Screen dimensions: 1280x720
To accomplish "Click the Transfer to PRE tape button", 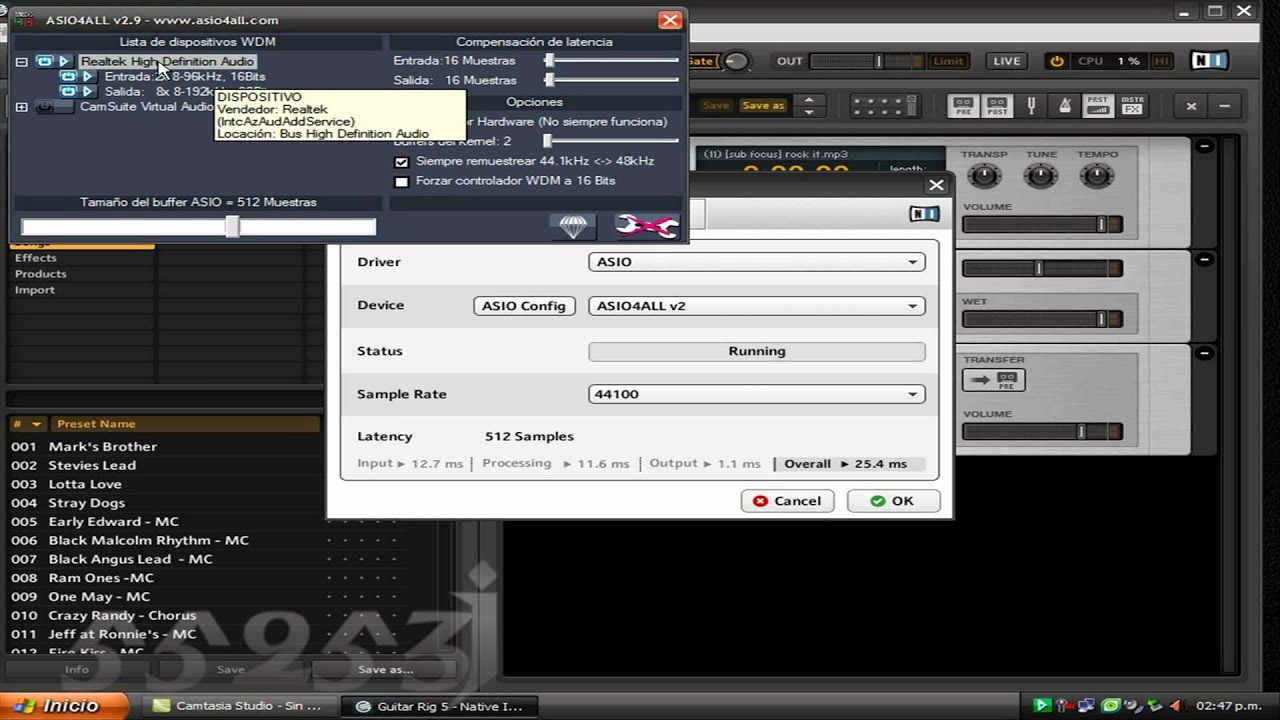I will (993, 380).
